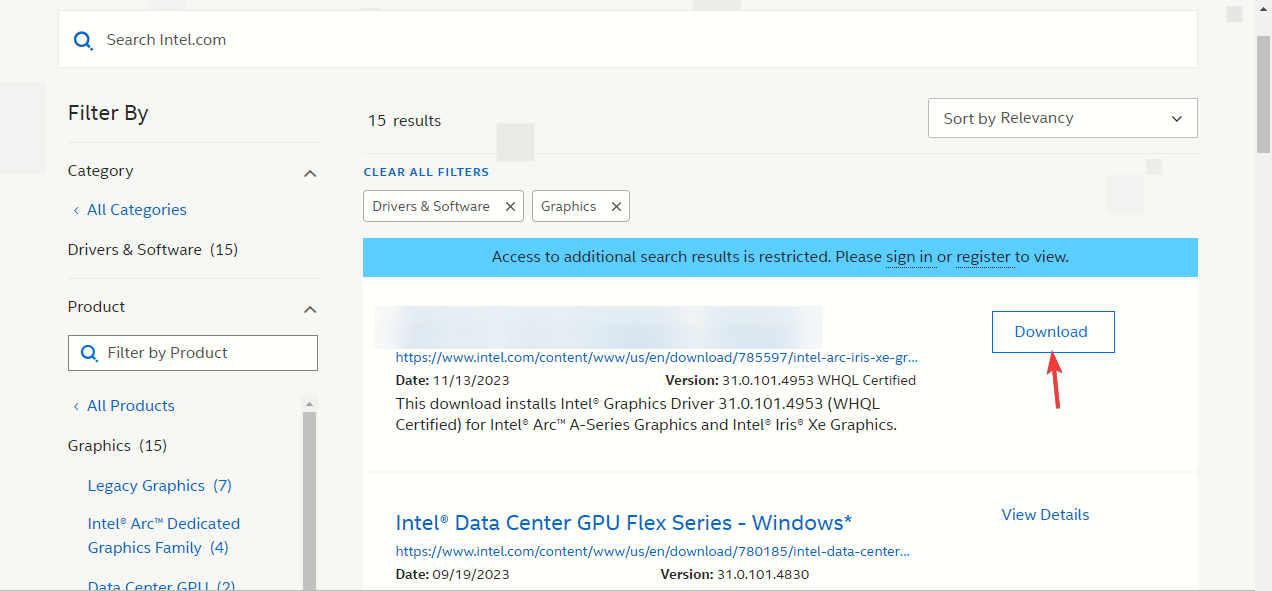Click the Download button
1272x591 pixels.
point(1052,332)
